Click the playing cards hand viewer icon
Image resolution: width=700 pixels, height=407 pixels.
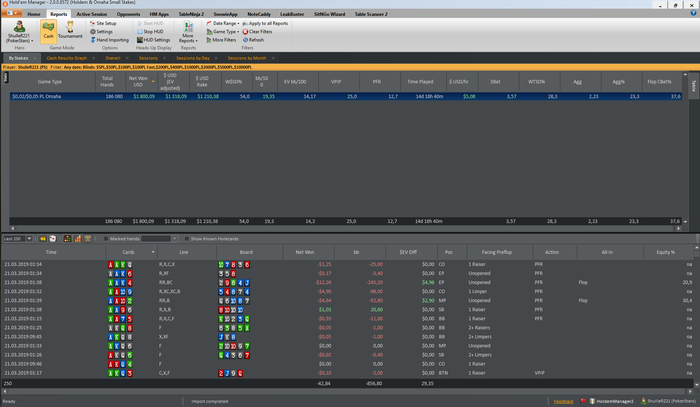(x=53, y=239)
